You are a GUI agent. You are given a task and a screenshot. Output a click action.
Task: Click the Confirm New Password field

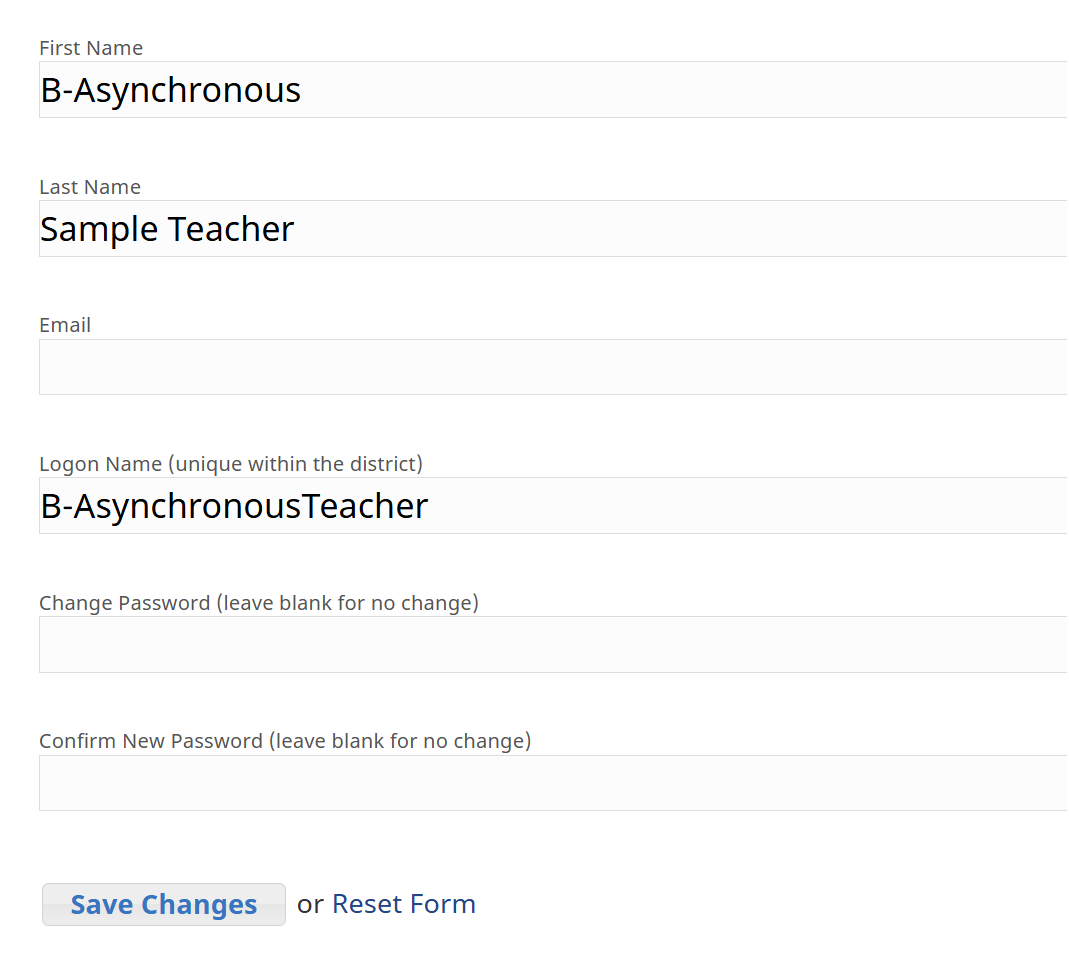(554, 783)
